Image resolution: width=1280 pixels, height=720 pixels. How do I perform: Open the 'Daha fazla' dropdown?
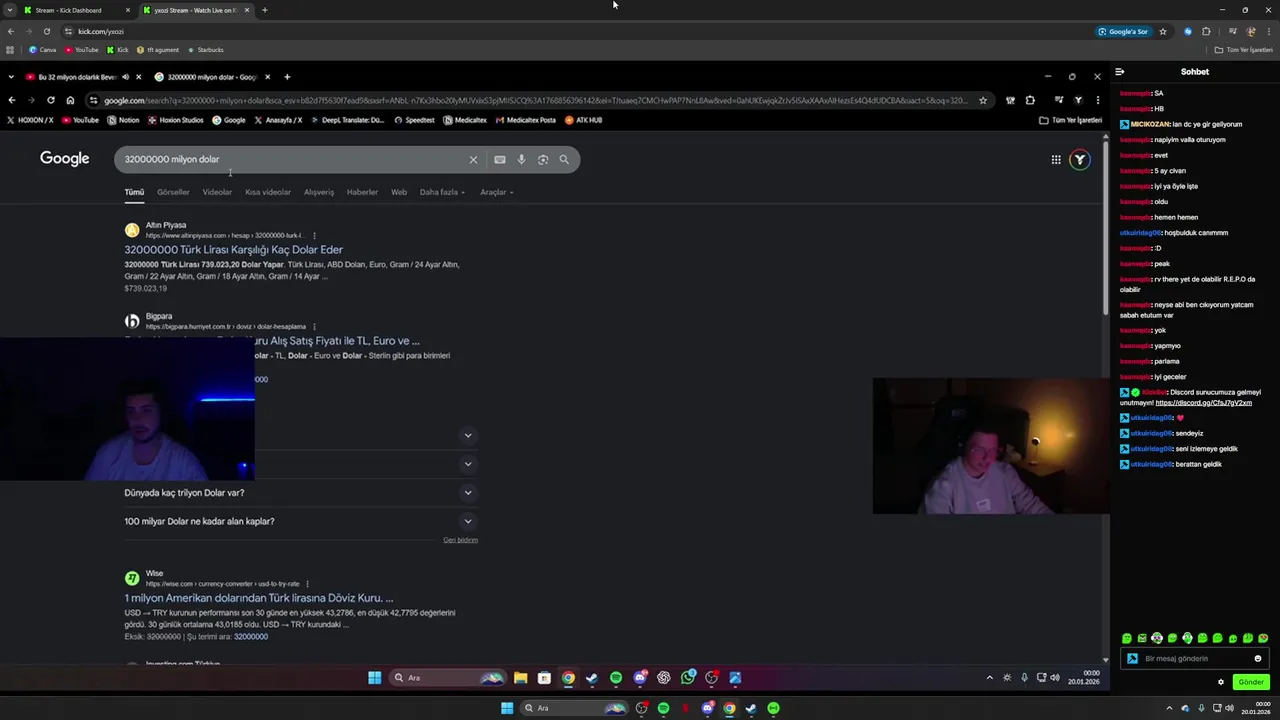442,192
